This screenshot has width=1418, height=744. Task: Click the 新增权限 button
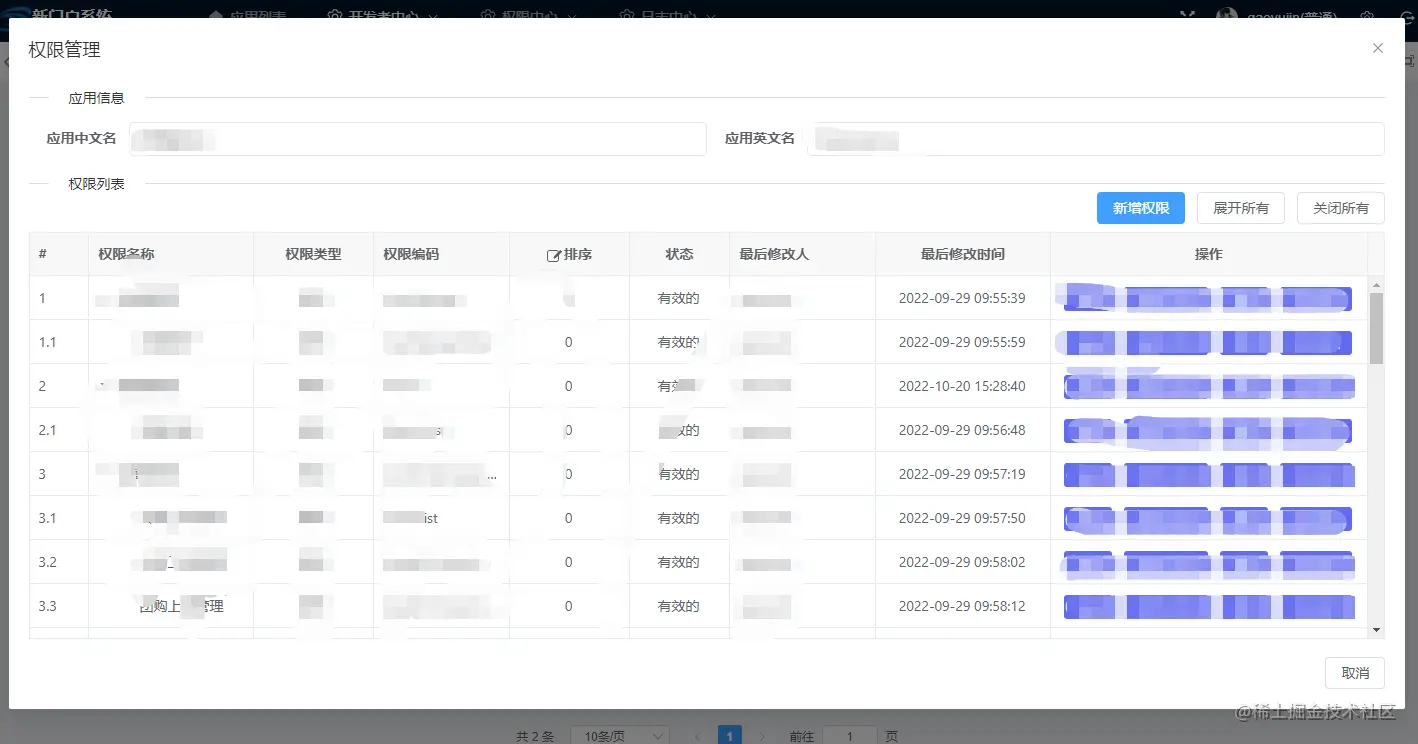(1141, 208)
